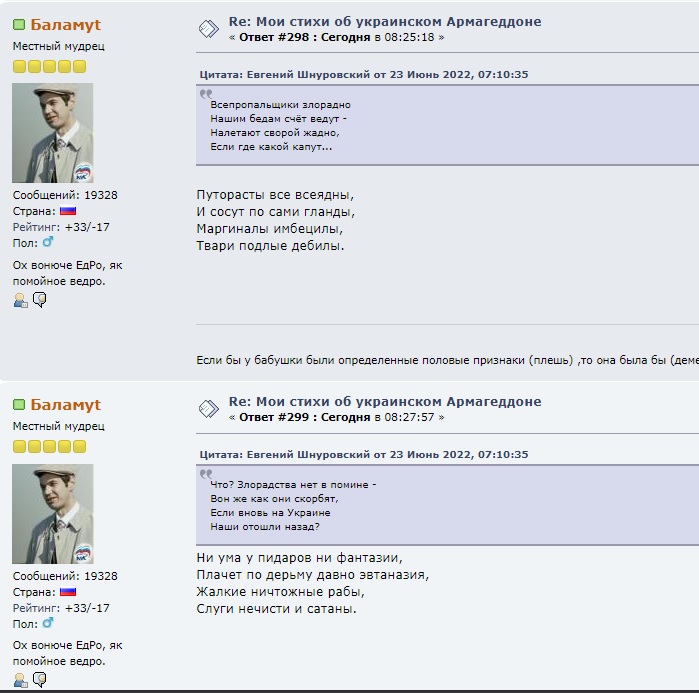Send a personal message from the first post's speech-bubble icon
This screenshot has height=693, width=699.
click(40, 300)
